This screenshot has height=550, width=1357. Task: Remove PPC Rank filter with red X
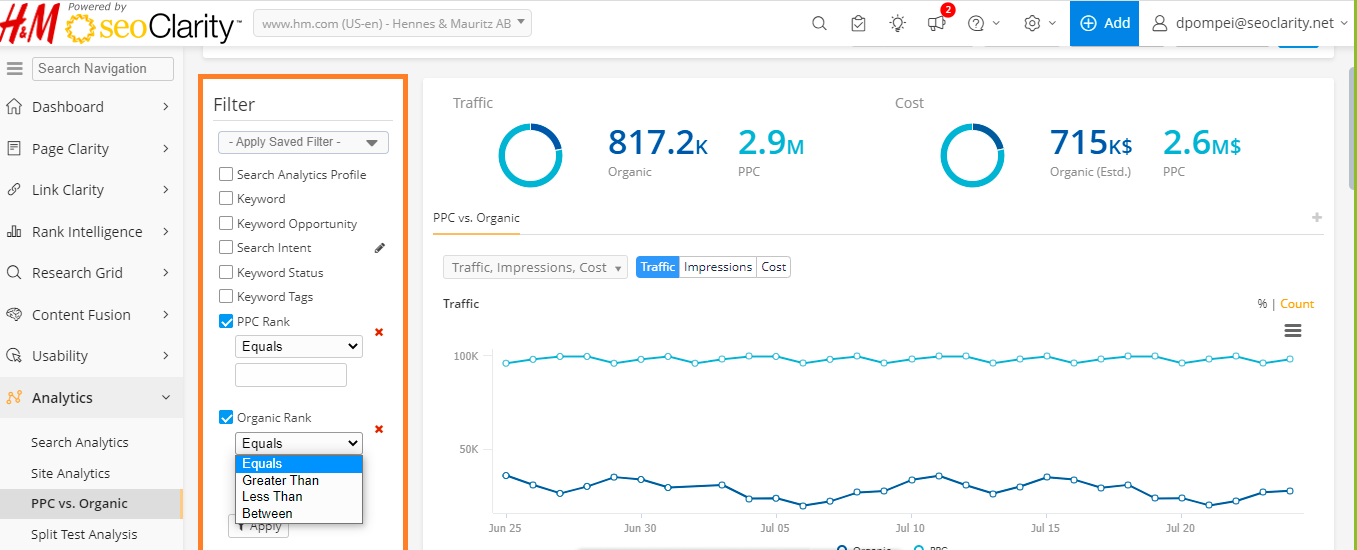(x=379, y=332)
